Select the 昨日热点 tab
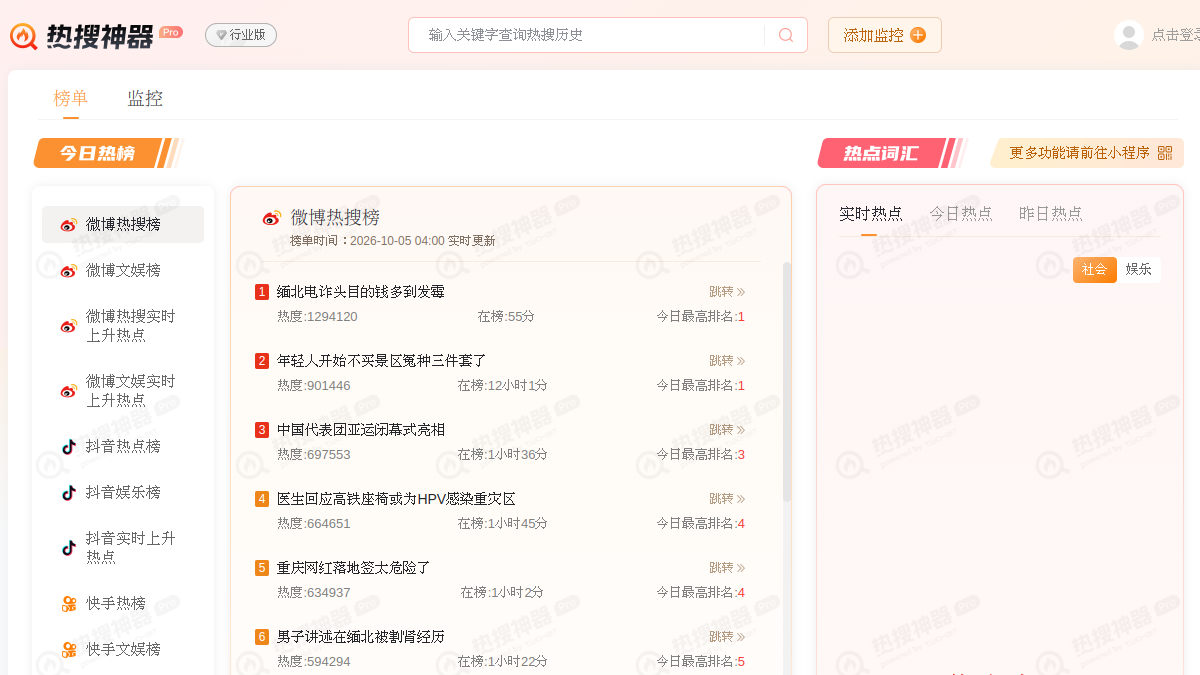1200x675 pixels. [x=1051, y=214]
